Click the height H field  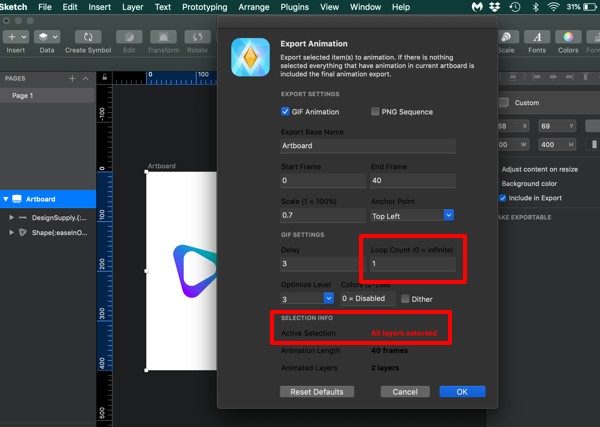pos(557,145)
